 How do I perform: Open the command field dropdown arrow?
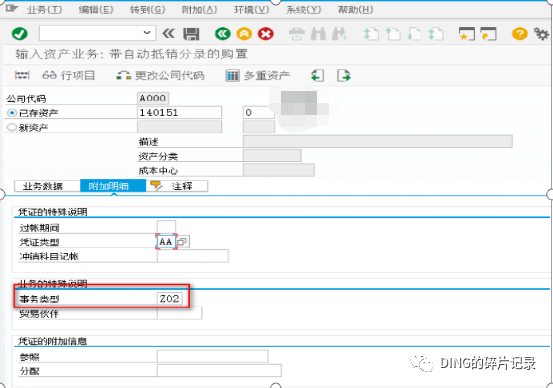tap(147, 33)
